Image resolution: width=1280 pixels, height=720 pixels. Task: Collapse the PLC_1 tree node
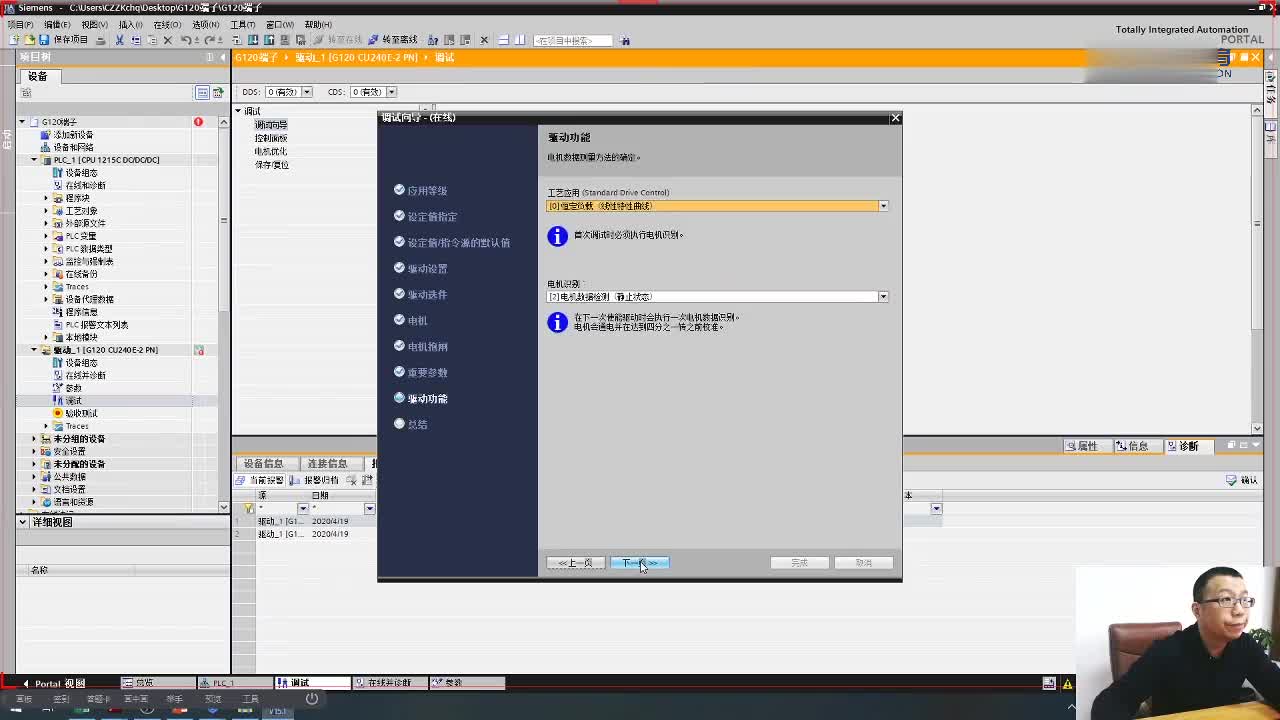click(x=33, y=160)
